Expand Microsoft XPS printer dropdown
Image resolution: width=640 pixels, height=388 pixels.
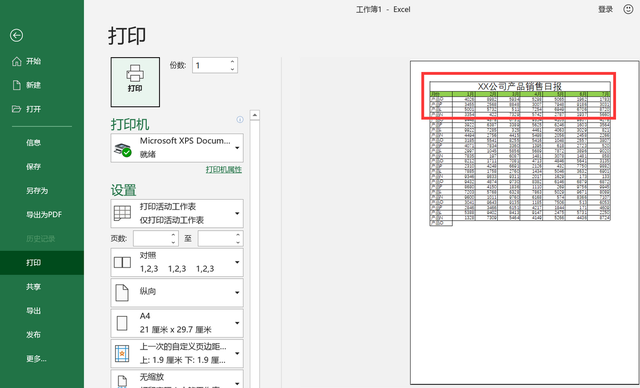click(177, 148)
